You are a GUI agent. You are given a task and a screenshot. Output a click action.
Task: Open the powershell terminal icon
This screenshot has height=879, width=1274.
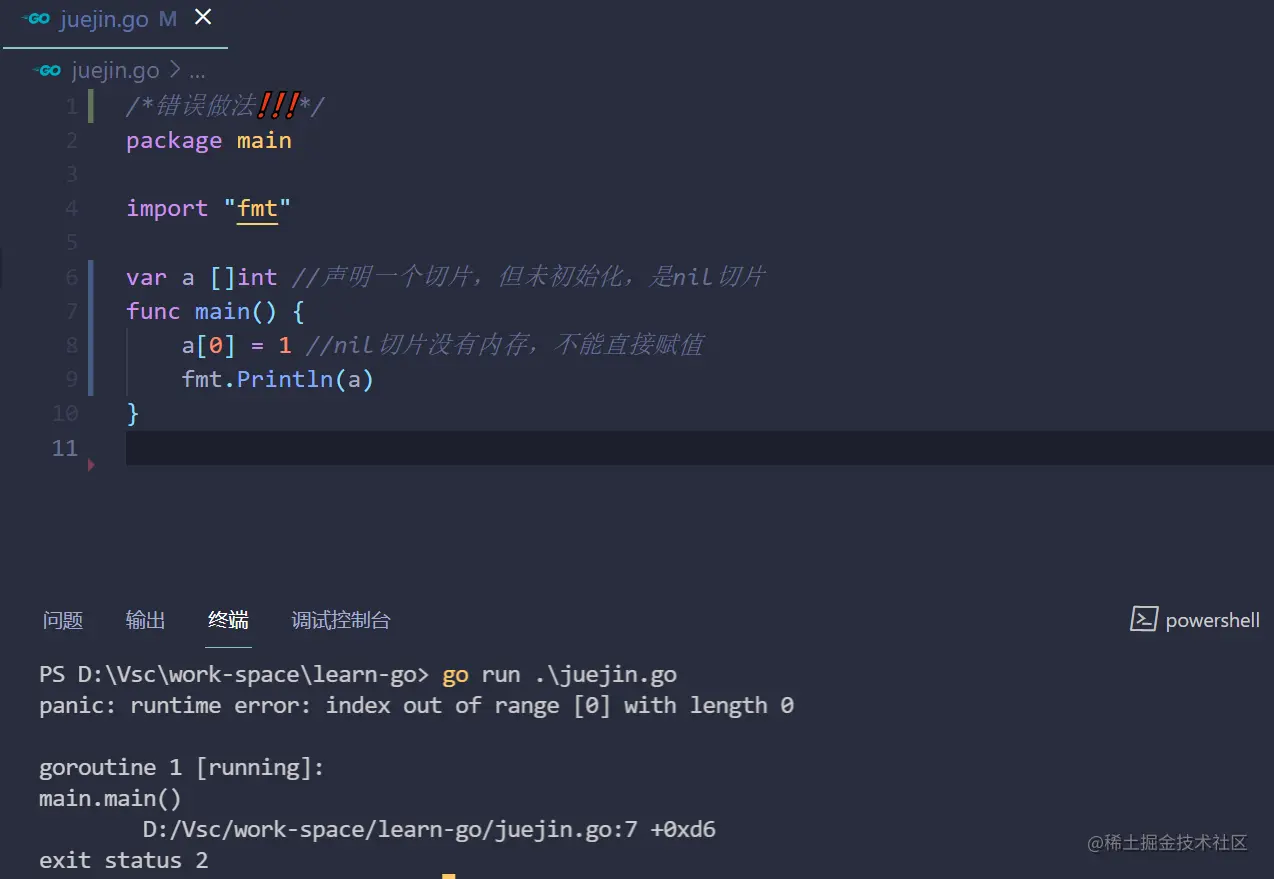tap(1144, 619)
